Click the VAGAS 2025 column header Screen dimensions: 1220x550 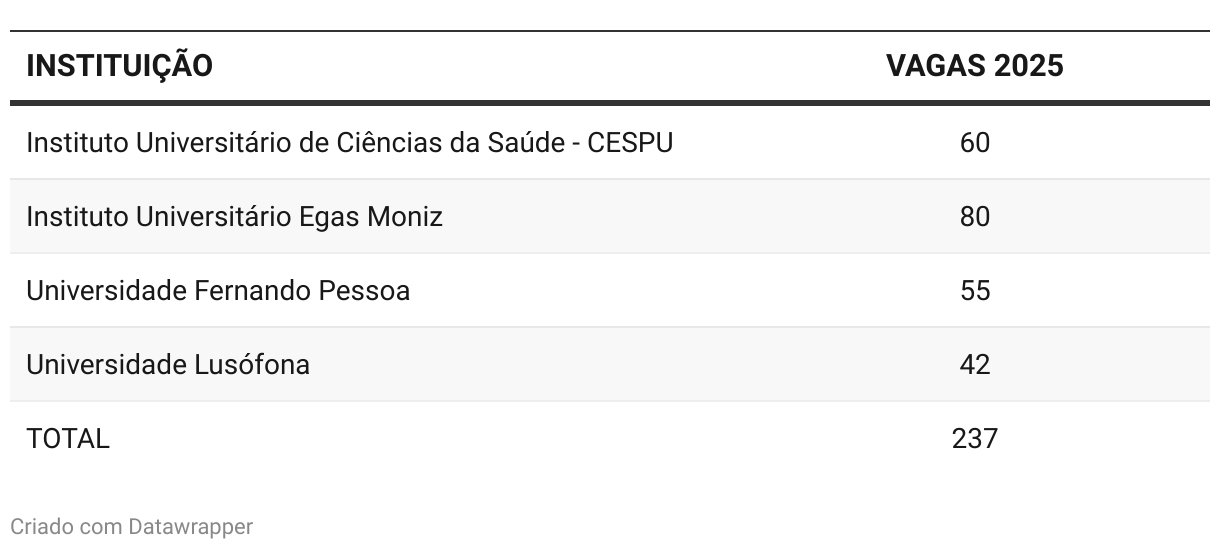coord(974,66)
